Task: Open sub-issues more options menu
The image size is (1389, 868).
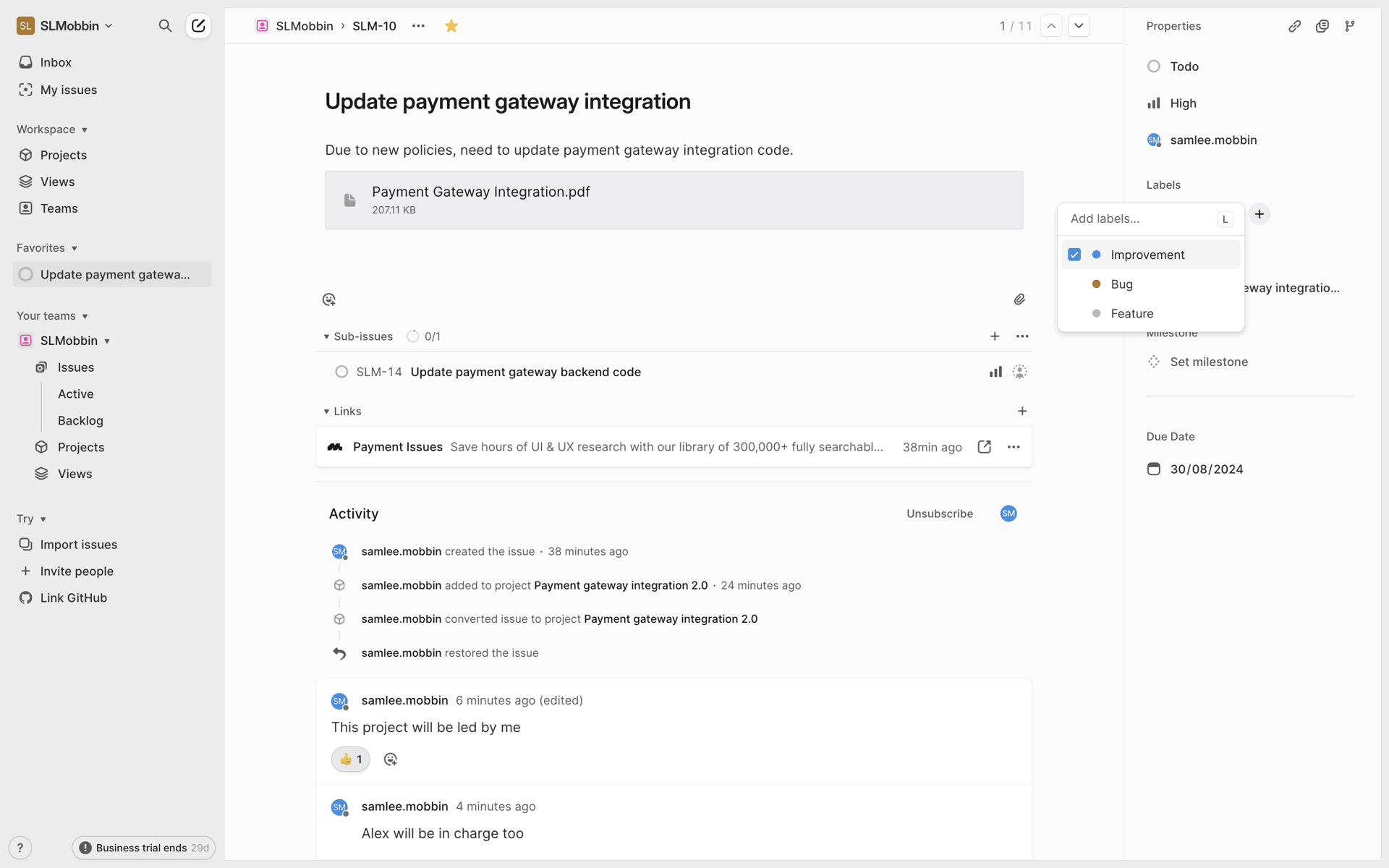Action: pyautogui.click(x=1022, y=336)
